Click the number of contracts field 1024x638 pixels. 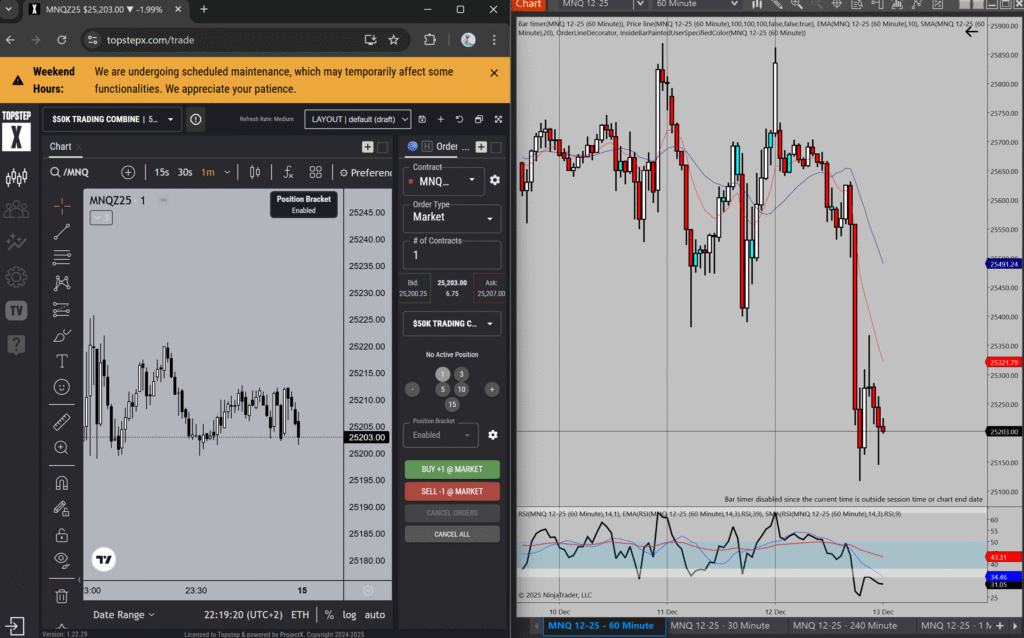tap(451, 255)
